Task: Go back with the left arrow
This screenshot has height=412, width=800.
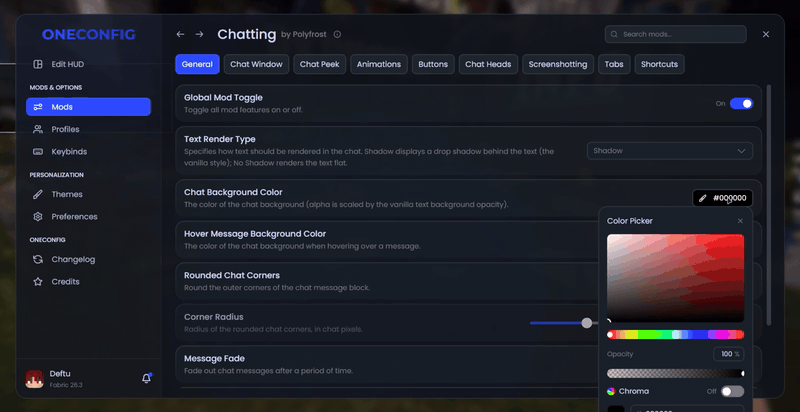Action: [x=180, y=34]
